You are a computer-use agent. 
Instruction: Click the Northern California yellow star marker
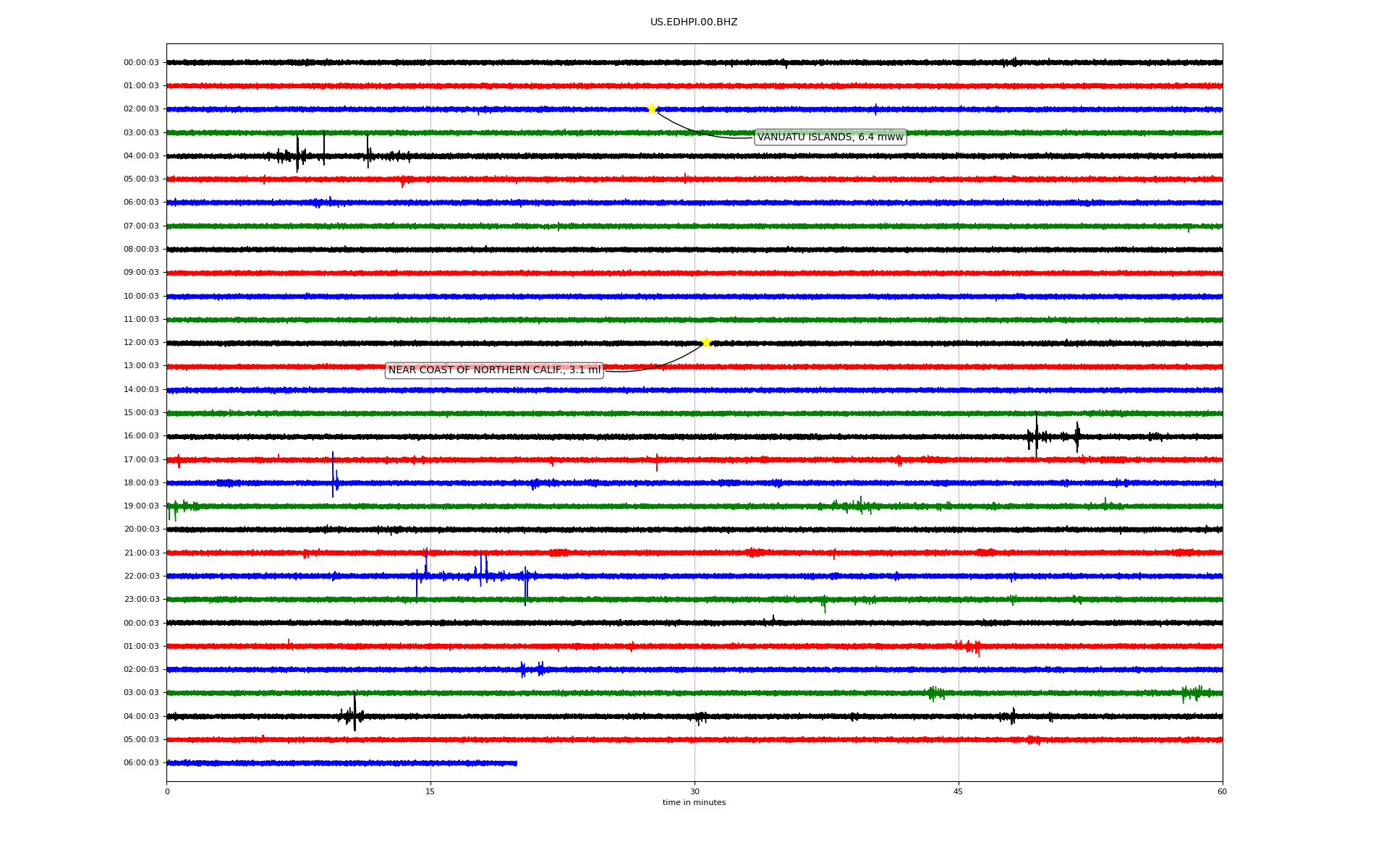706,342
